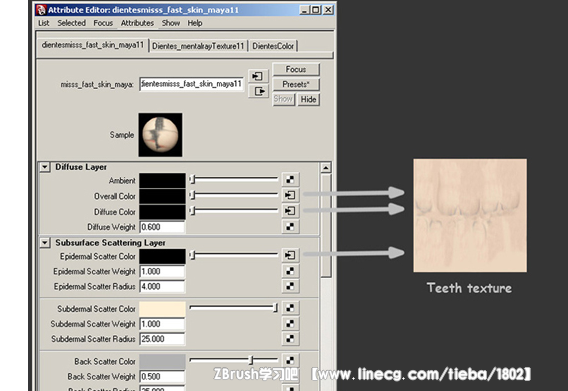This screenshot has height=391, width=568.
Task: Click the Diffuse Color swatch
Action: point(162,212)
